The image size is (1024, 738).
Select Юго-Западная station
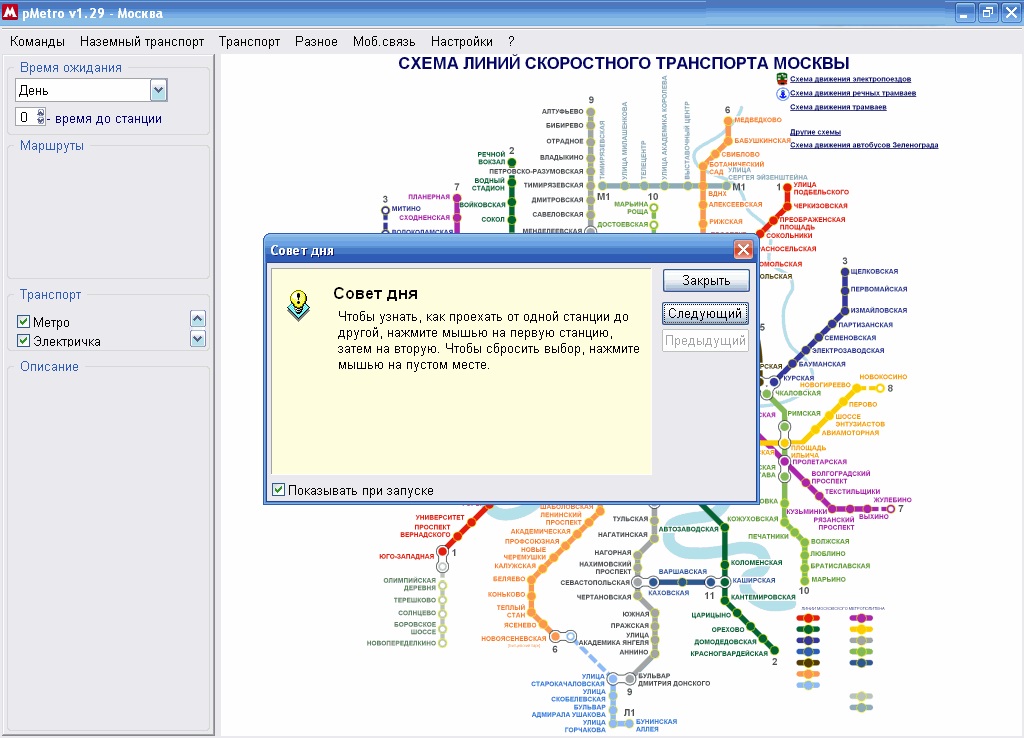443,552
